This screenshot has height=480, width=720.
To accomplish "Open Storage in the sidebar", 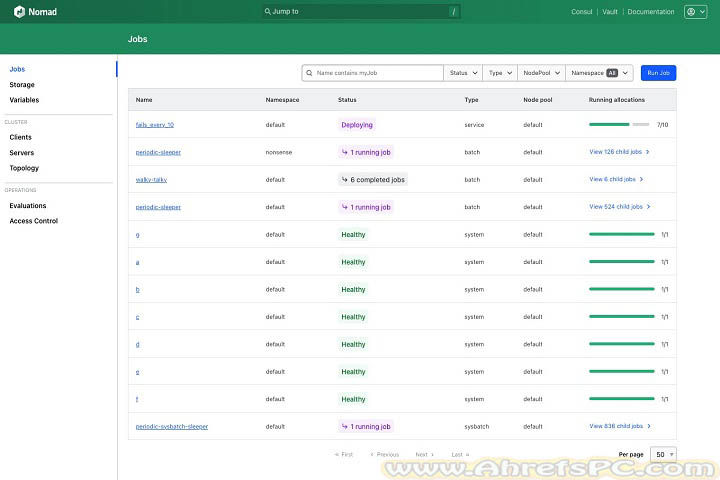I will pyautogui.click(x=22, y=85).
